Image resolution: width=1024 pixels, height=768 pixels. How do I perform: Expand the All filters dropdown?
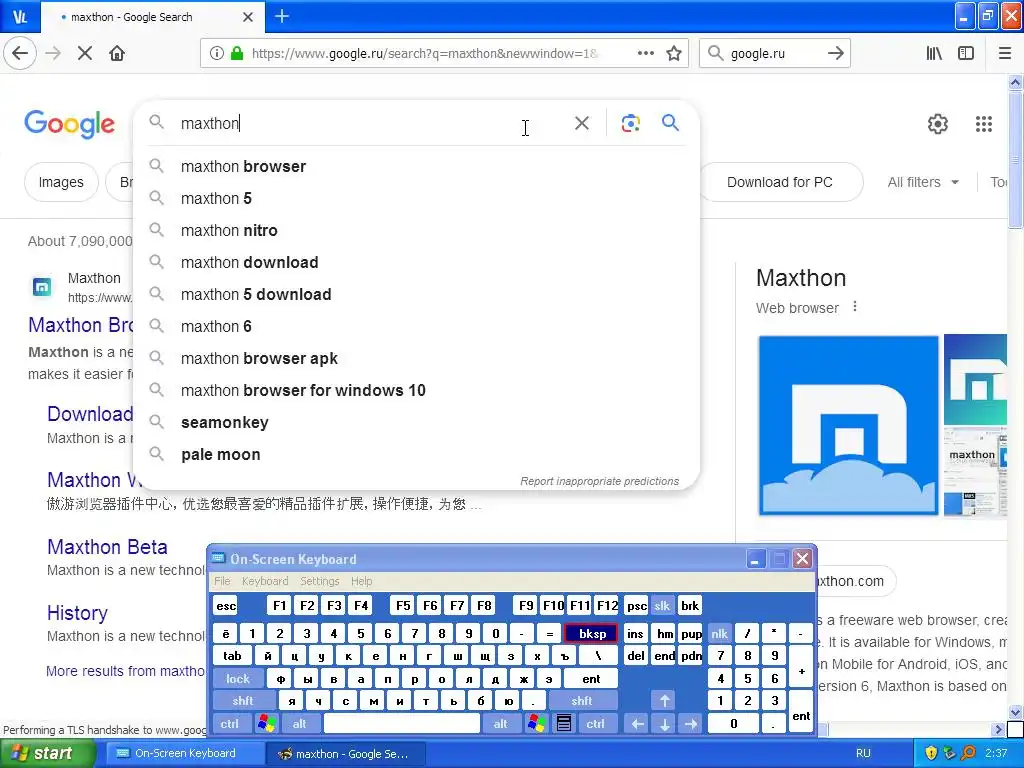[x=923, y=182]
